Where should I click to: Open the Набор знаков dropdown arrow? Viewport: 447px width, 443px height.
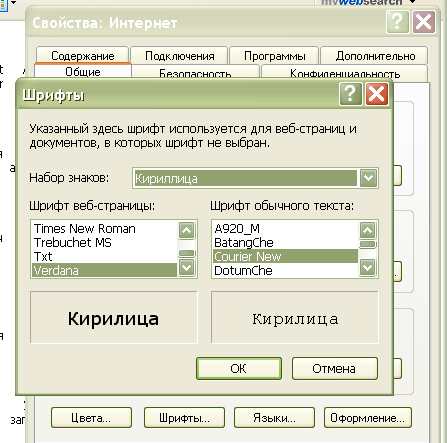368,178
